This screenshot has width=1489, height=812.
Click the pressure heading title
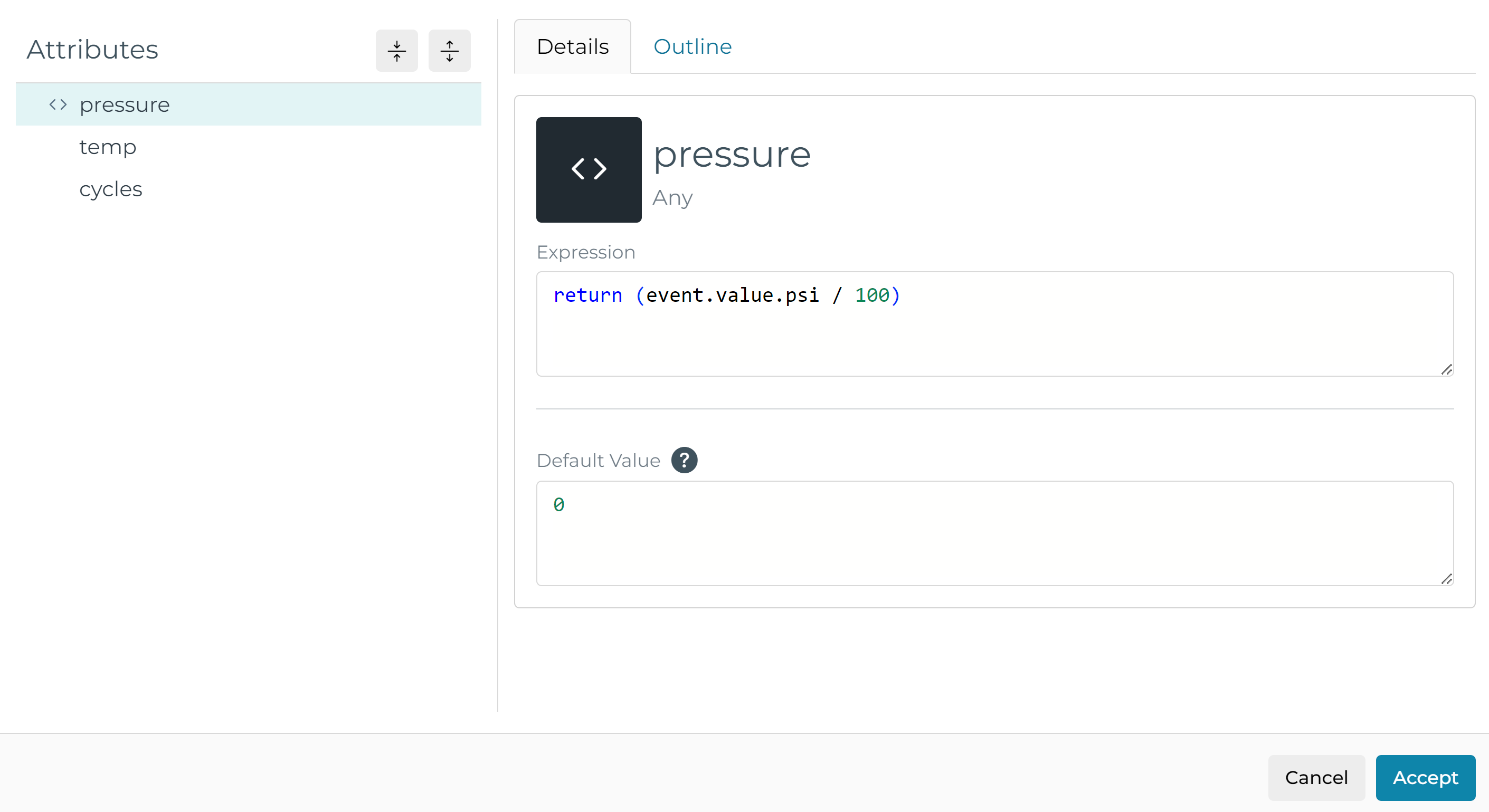click(x=732, y=155)
